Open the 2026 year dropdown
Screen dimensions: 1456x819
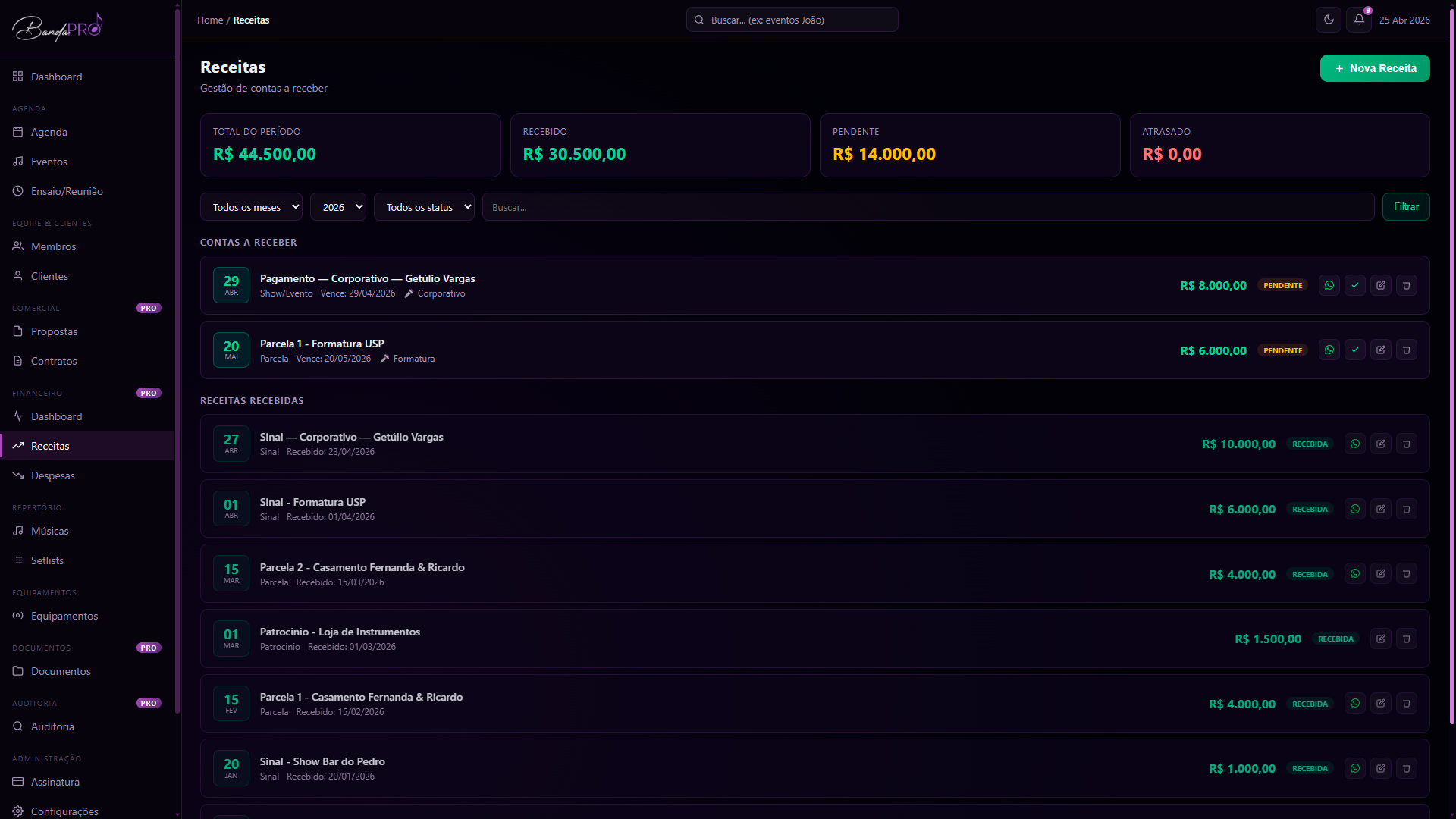tap(338, 207)
